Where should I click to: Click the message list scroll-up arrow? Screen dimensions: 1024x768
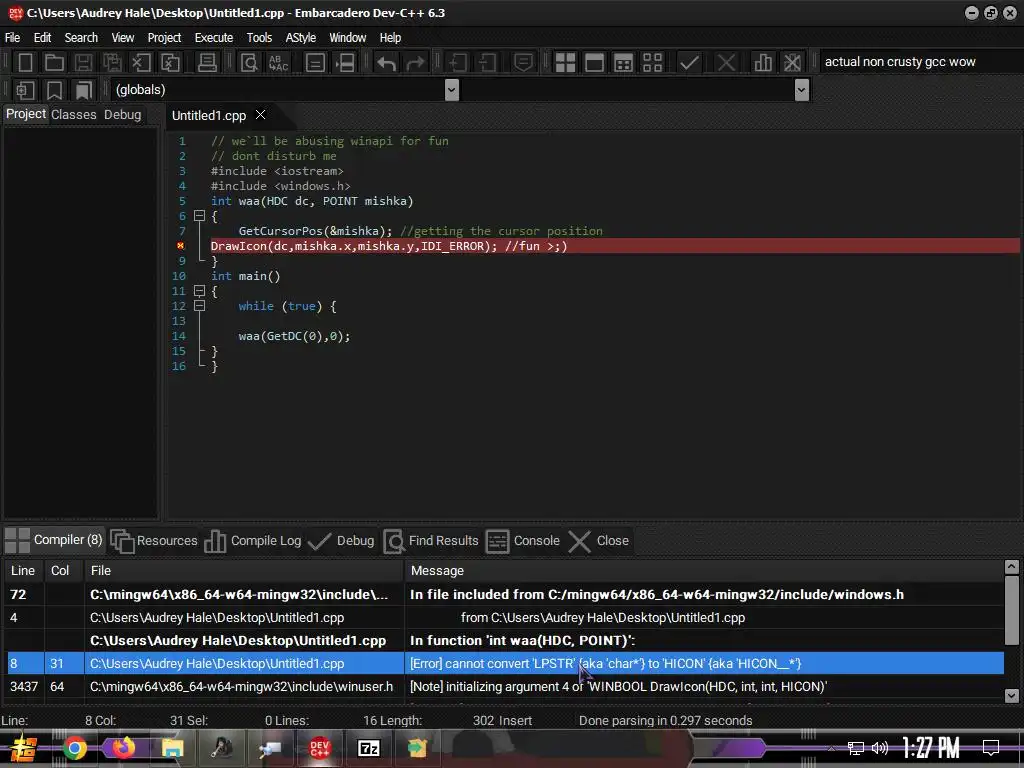click(1011, 566)
